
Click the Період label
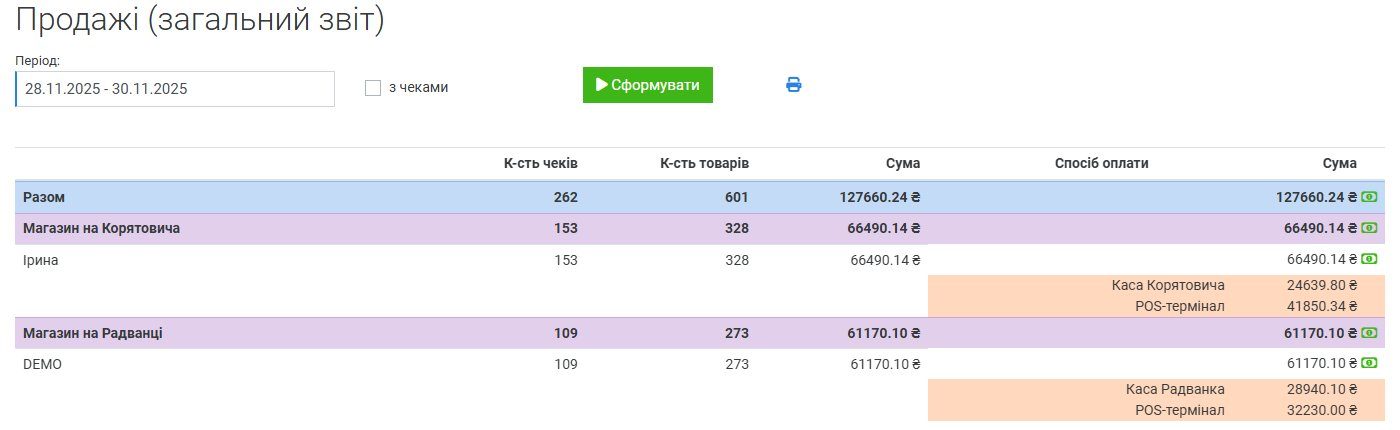[38, 60]
